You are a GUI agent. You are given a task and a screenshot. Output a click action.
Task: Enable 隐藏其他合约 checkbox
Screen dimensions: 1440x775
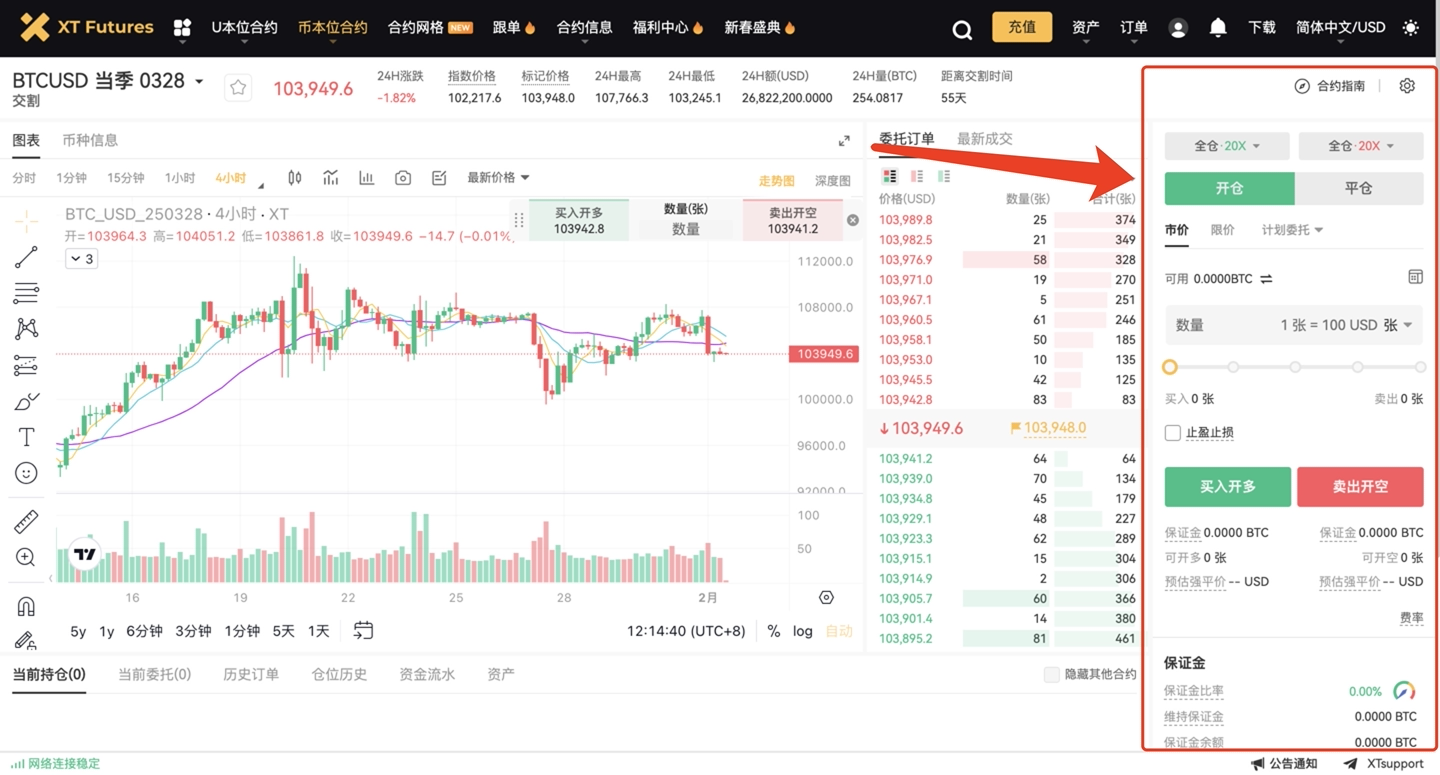coord(1051,675)
